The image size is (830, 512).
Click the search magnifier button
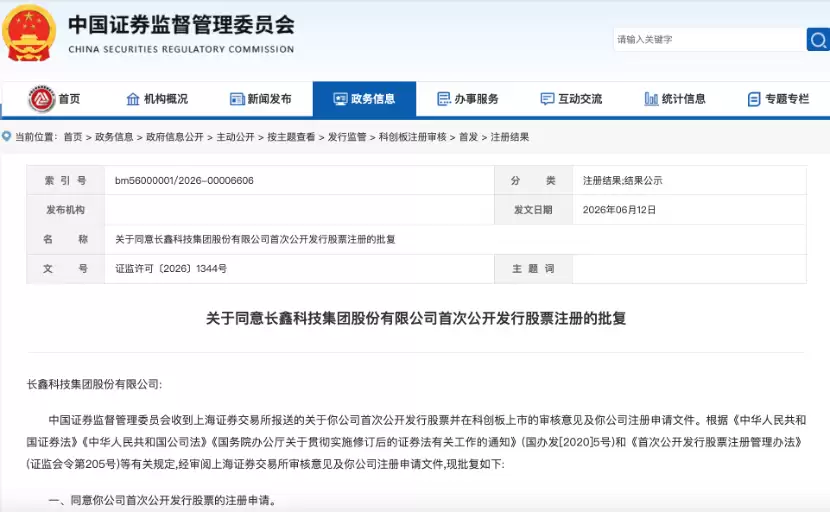point(818,40)
